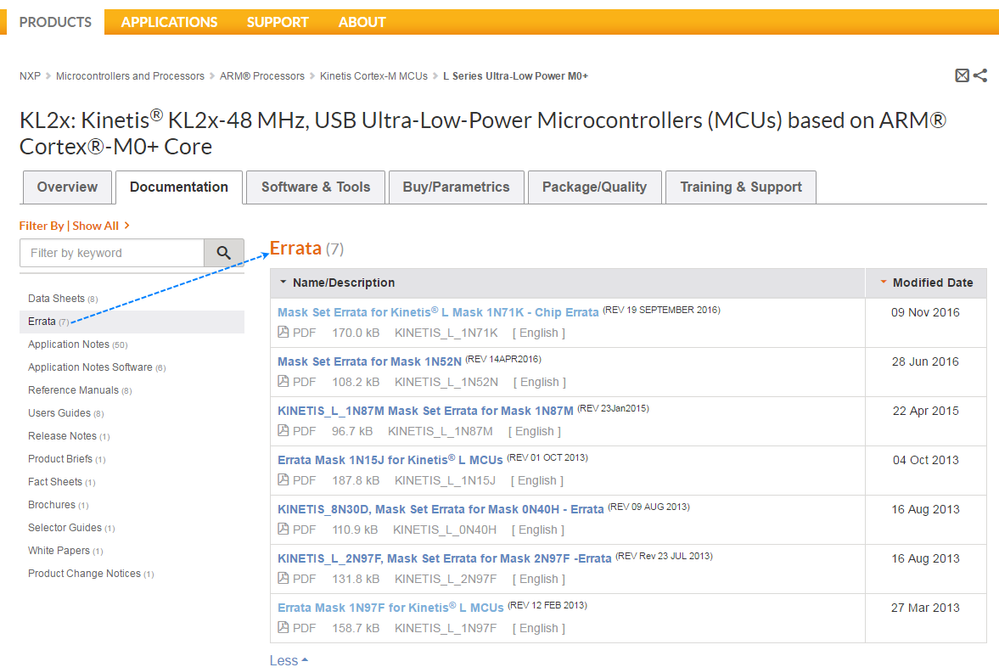Image resolution: width=999 pixels, height=672 pixels.
Task: Filter by Product Change Notices
Action: click(x=91, y=573)
